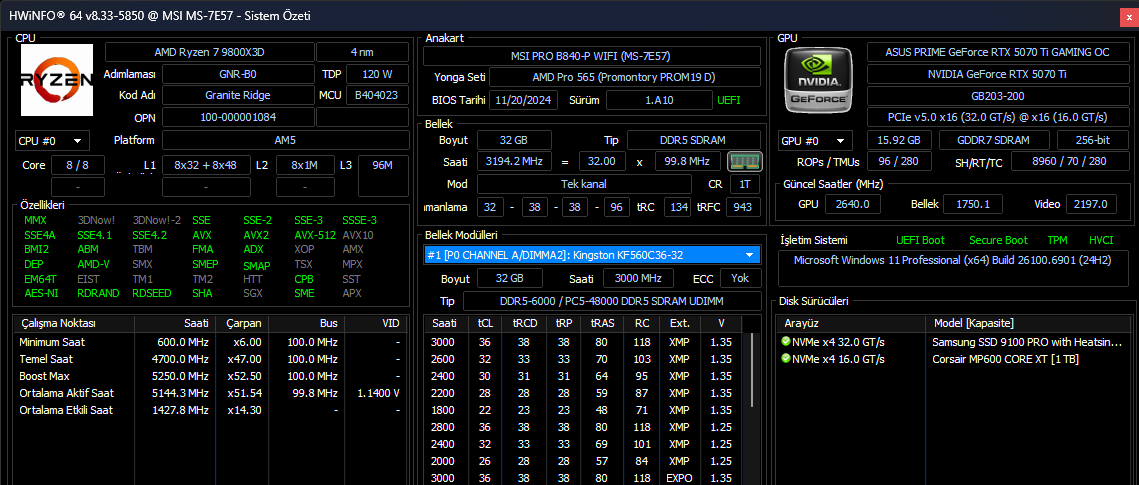Click the PCIe v5.0 x16 link field
This screenshot has width=1139, height=485.
pos(997,117)
